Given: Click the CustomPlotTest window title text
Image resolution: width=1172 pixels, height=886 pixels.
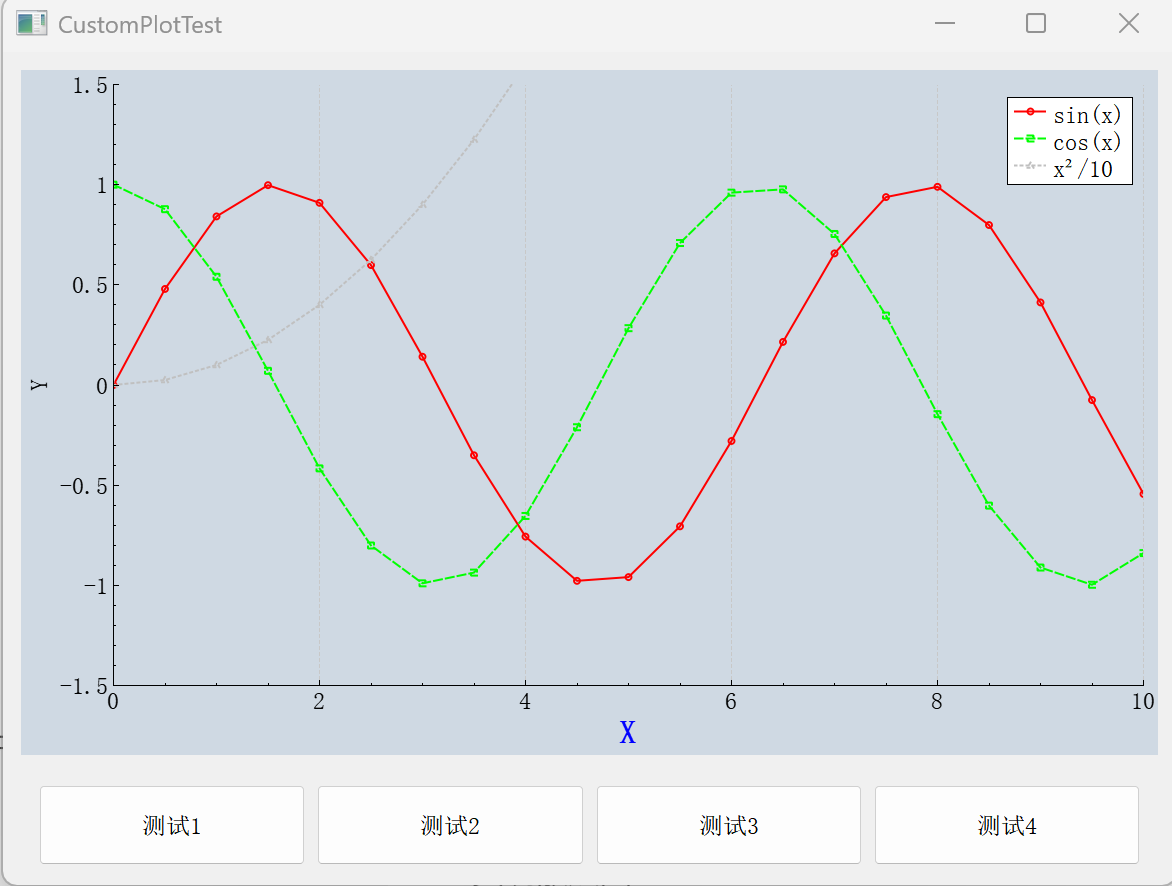Looking at the screenshot, I should point(140,25).
